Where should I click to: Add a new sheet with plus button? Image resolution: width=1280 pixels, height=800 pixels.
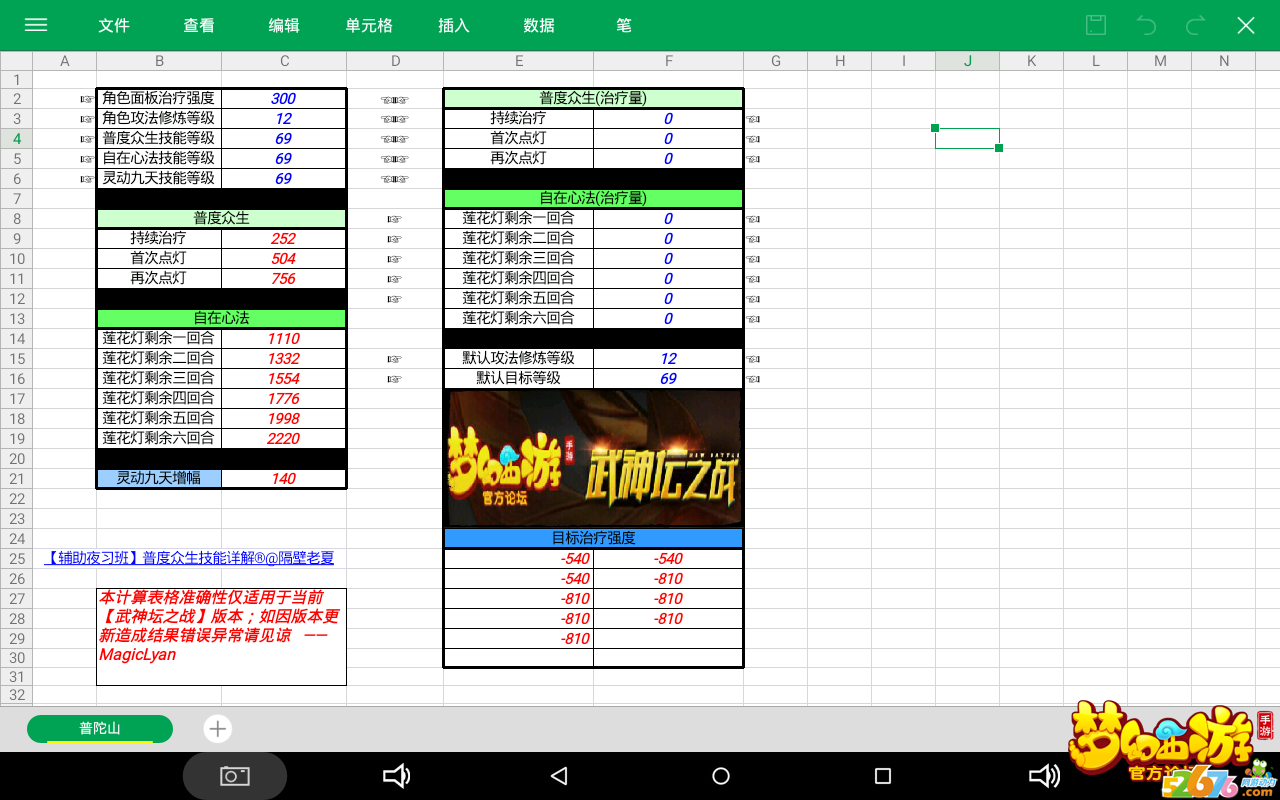pyautogui.click(x=218, y=728)
